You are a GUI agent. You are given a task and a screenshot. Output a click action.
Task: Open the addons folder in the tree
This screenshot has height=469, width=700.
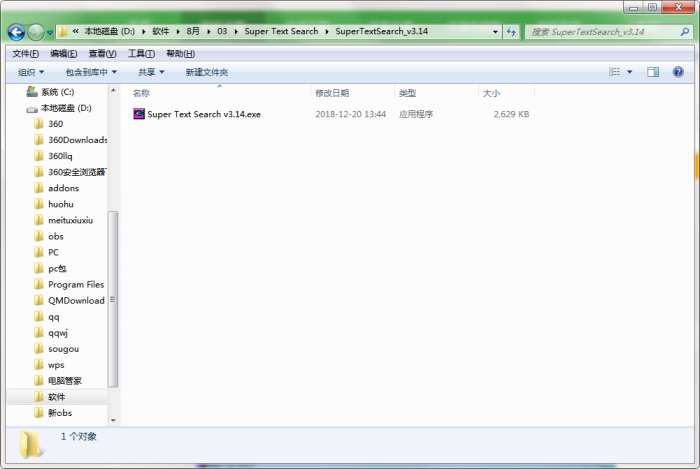pos(63,188)
